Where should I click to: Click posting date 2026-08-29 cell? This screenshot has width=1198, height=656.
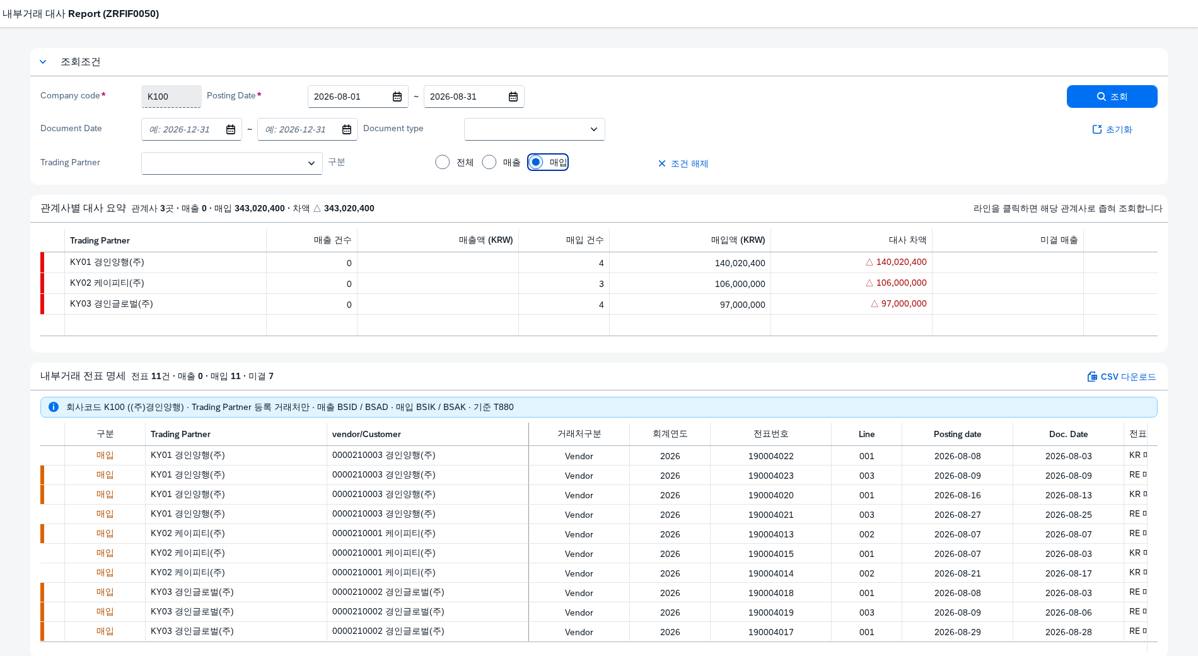[957, 632]
